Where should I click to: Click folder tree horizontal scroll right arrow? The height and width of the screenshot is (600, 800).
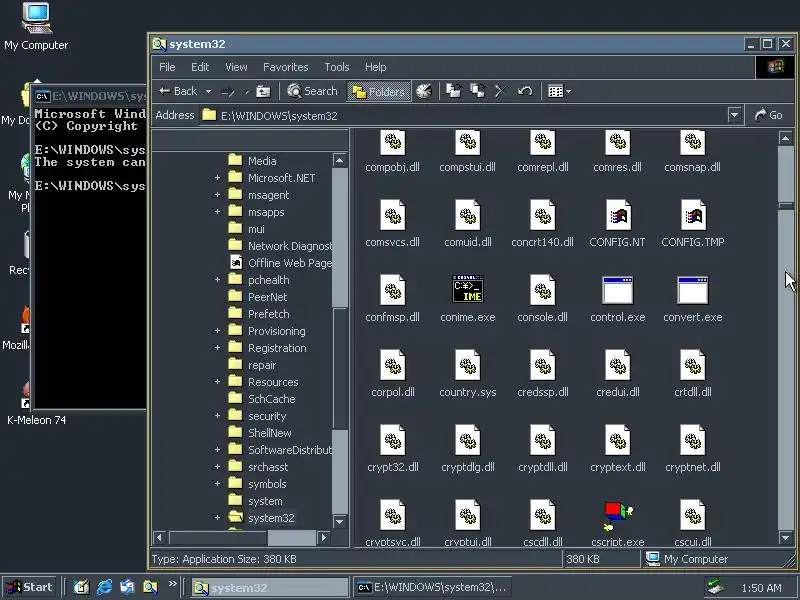point(324,537)
